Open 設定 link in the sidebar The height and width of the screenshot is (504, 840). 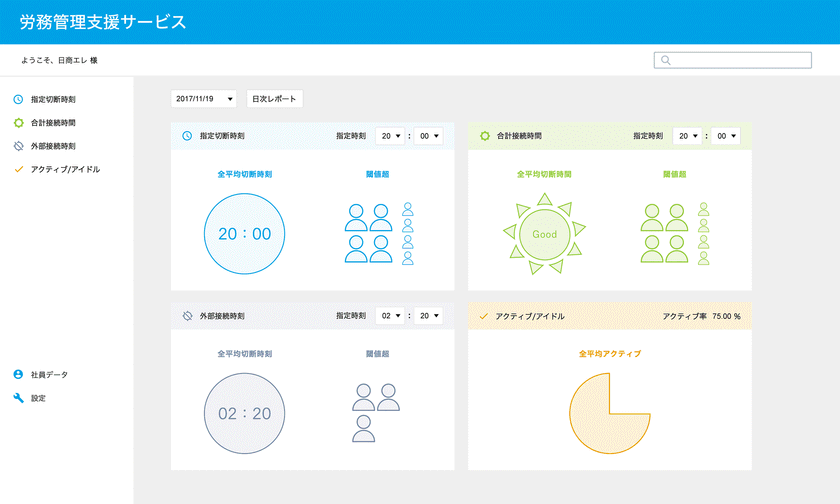tap(38, 398)
